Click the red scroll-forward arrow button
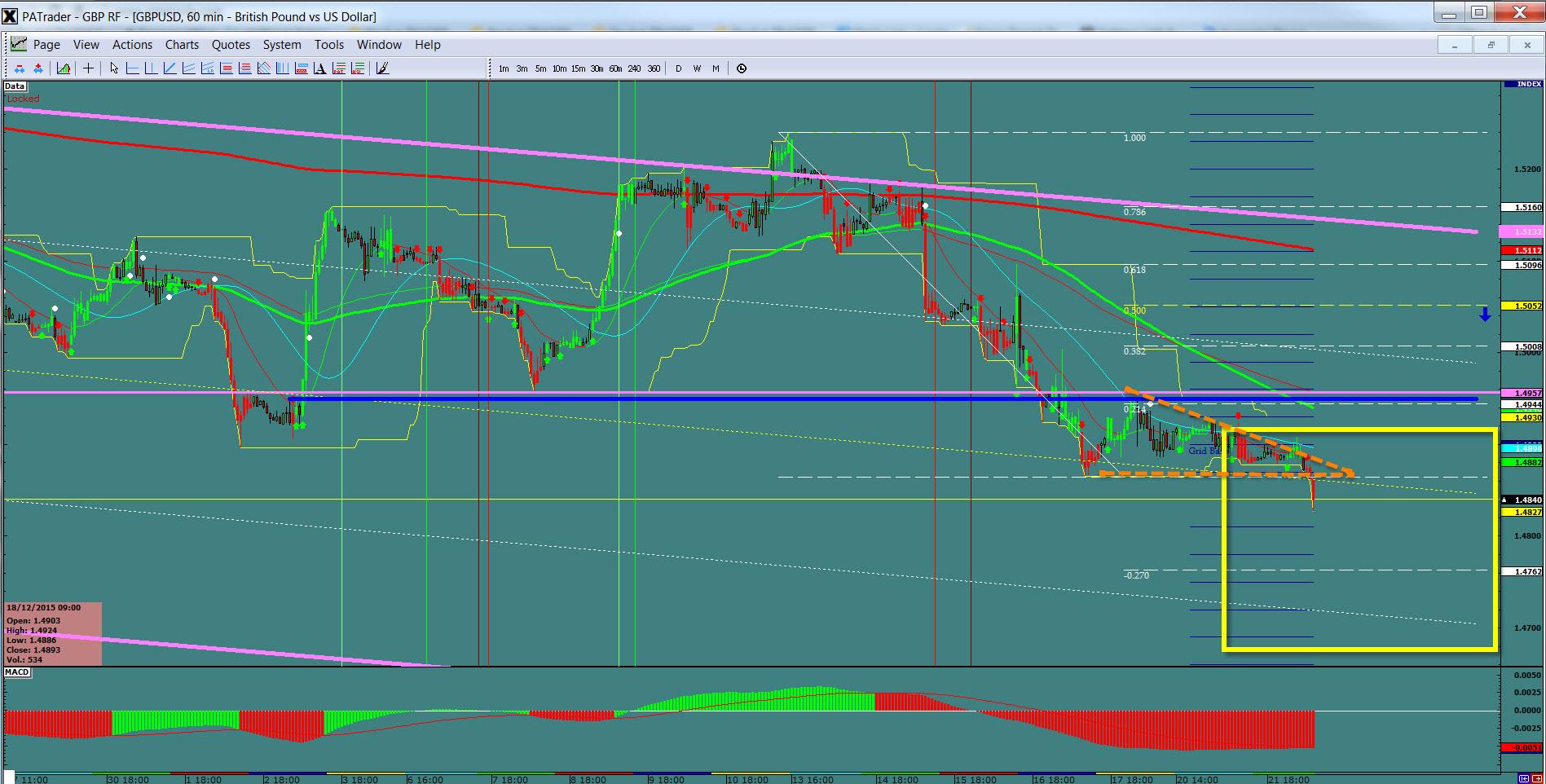 [1536, 779]
